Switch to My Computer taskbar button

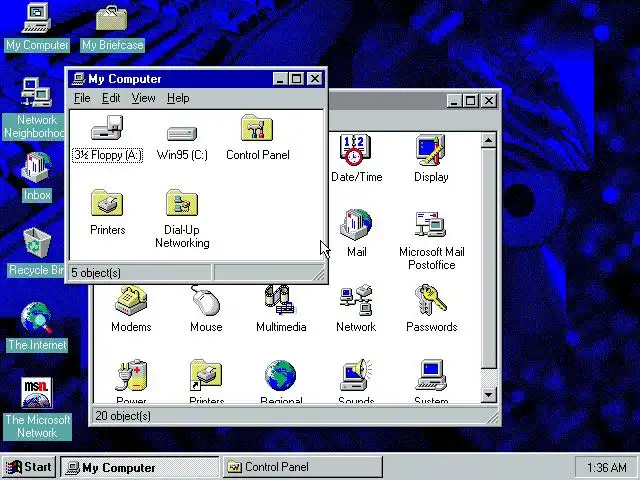[x=140, y=467]
